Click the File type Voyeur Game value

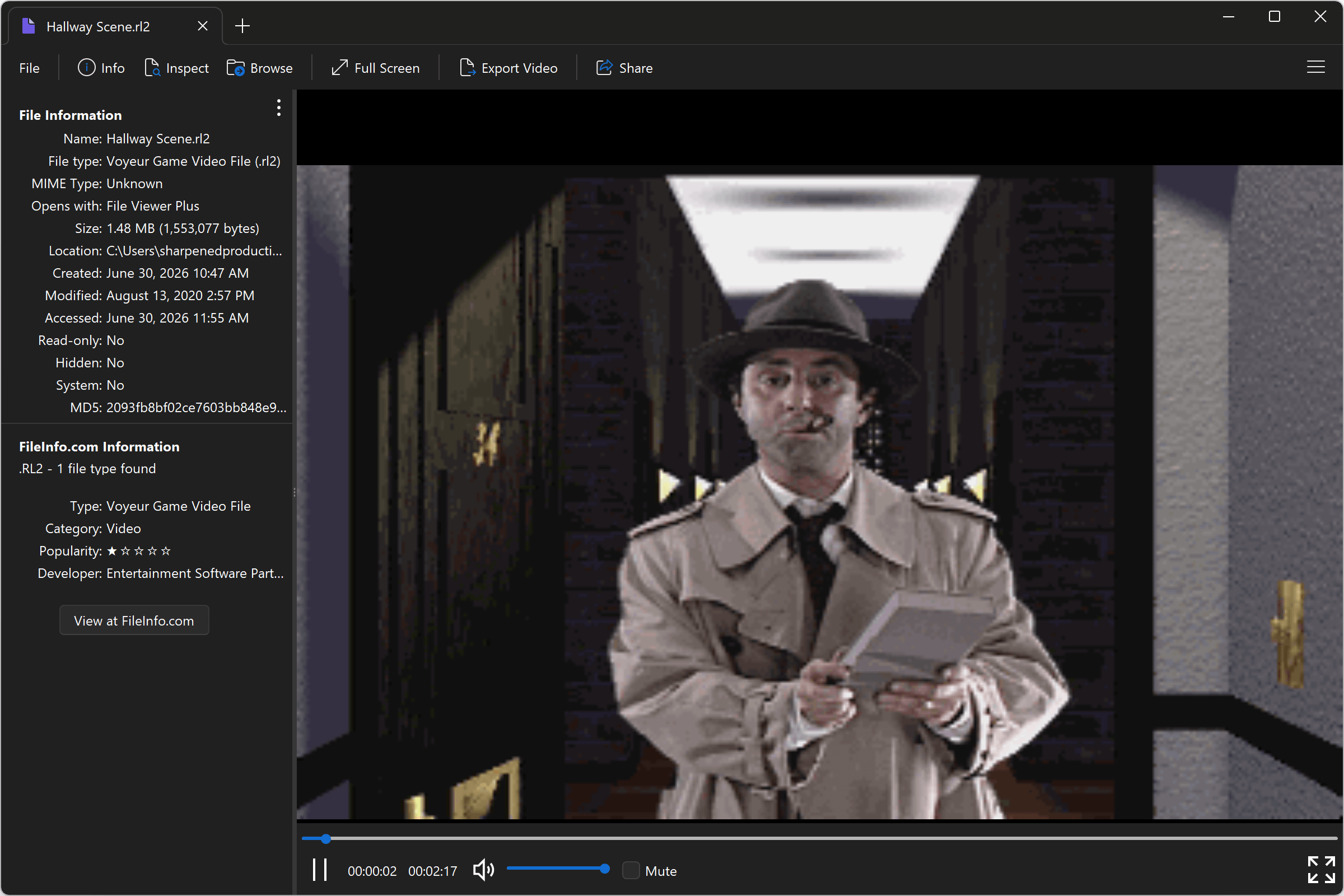193,161
